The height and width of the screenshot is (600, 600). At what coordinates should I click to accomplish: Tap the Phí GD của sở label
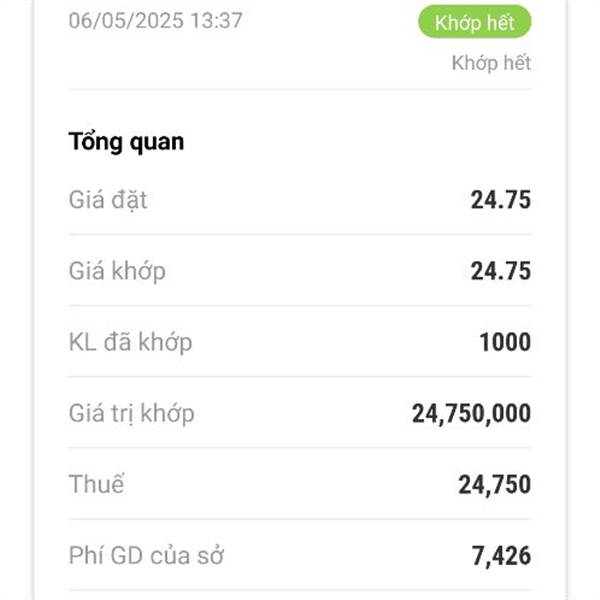coord(146,555)
